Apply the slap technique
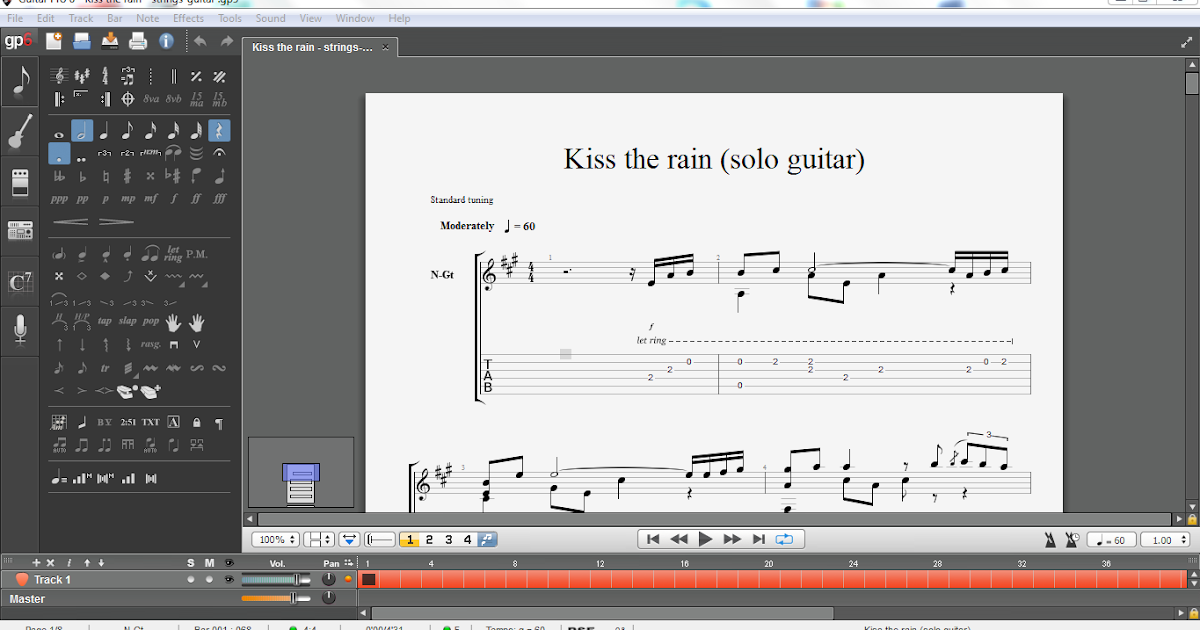This screenshot has height=630, width=1200. pos(128,321)
